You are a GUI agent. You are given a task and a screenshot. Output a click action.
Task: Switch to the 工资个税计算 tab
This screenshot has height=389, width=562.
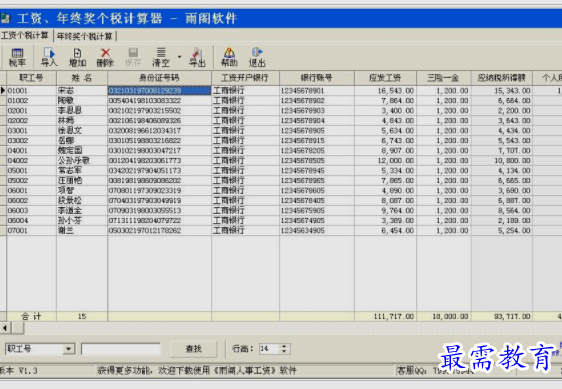click(25, 35)
